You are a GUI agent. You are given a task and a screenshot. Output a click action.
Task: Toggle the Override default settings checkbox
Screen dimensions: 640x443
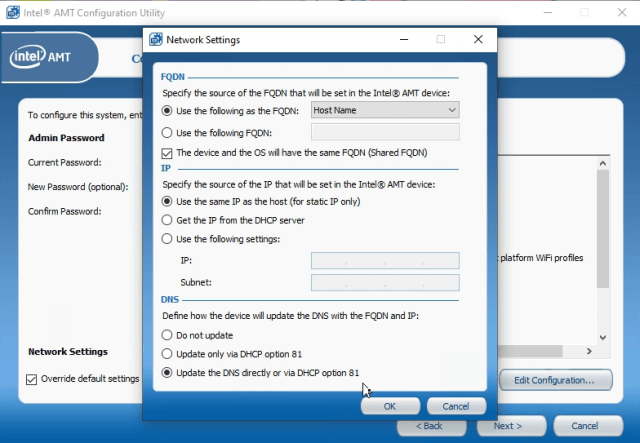(x=31, y=379)
